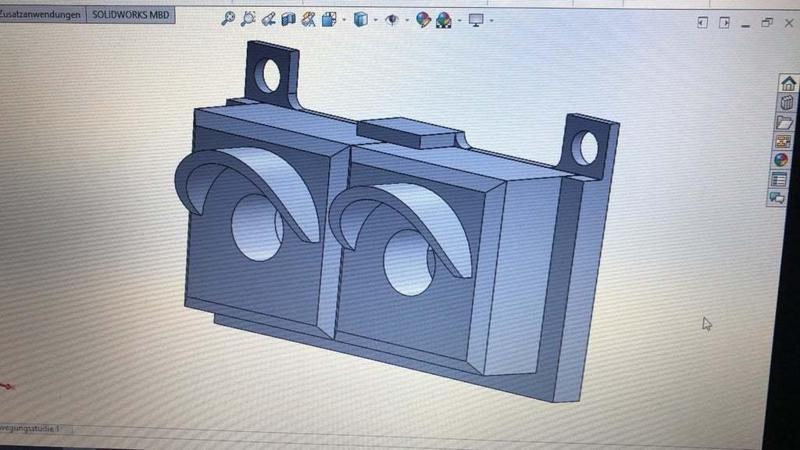Expand the Apply Scene dropdown arrow
The width and height of the screenshot is (800, 450).
[x=459, y=20]
